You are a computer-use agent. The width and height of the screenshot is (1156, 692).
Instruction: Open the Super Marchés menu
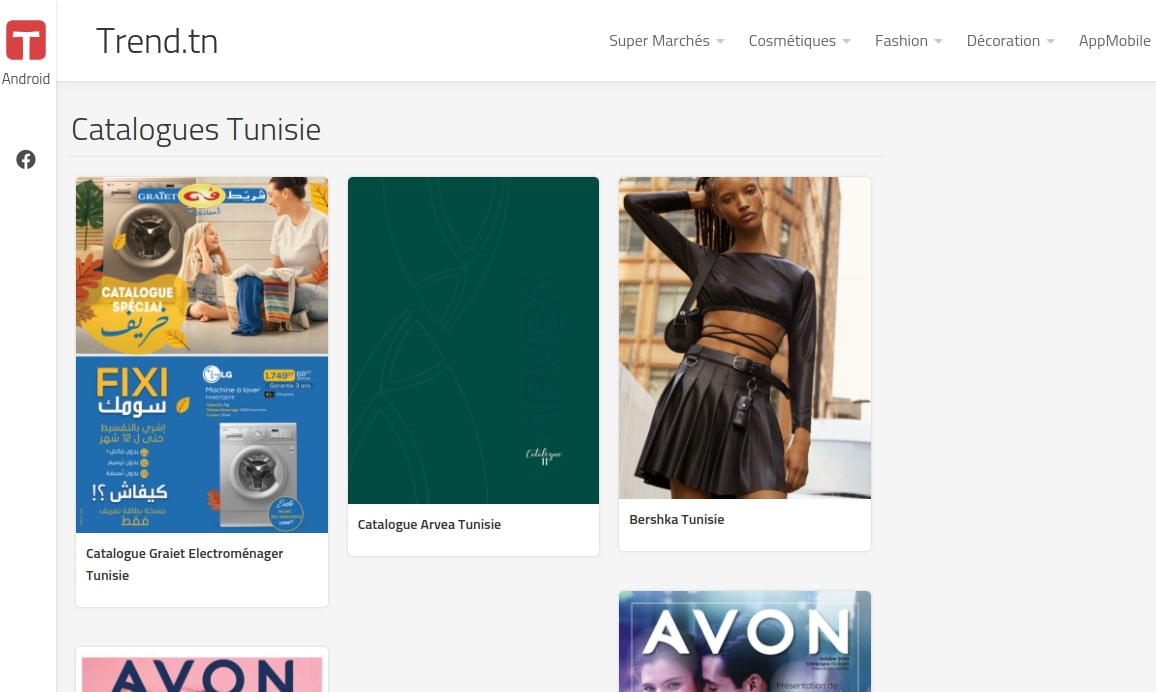(x=659, y=41)
